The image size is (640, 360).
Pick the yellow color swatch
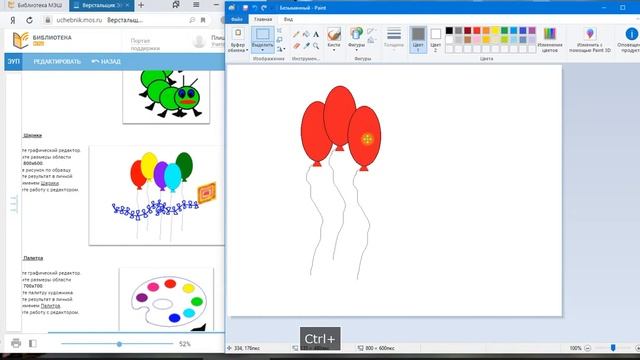tap(495, 31)
